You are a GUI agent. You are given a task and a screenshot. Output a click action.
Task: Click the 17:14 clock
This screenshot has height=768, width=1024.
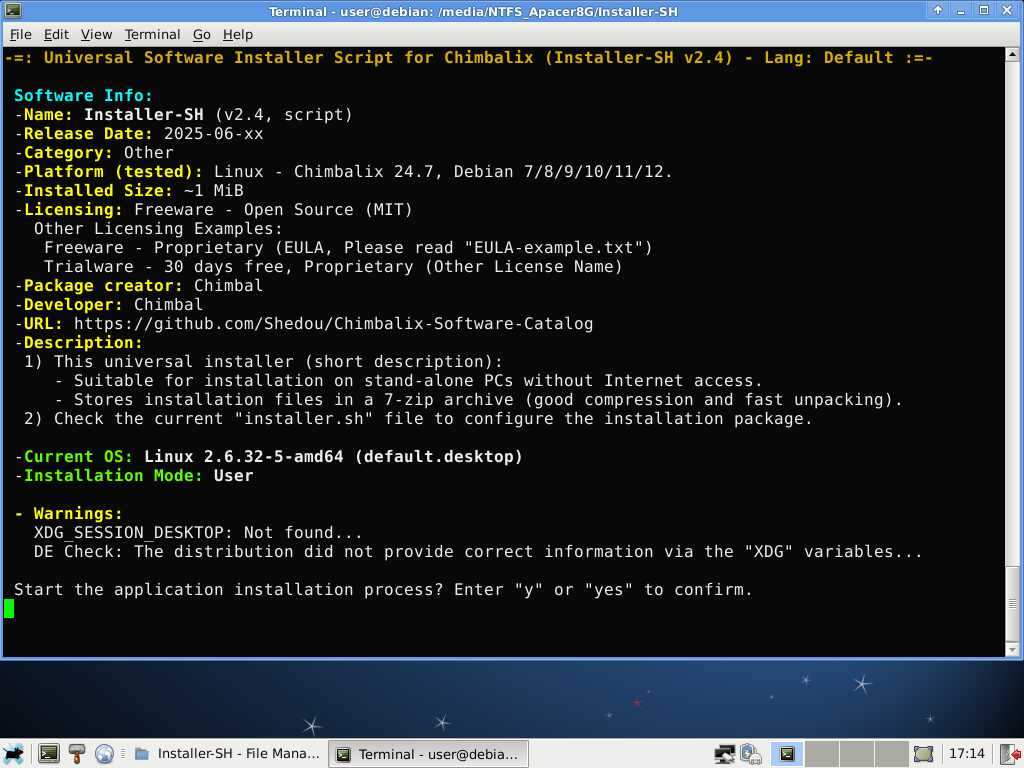[x=966, y=754]
